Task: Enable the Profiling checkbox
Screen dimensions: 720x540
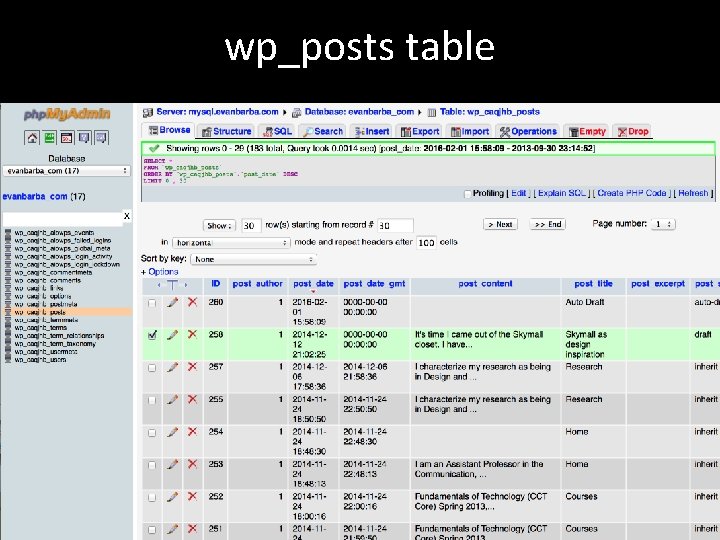Action: (467, 194)
